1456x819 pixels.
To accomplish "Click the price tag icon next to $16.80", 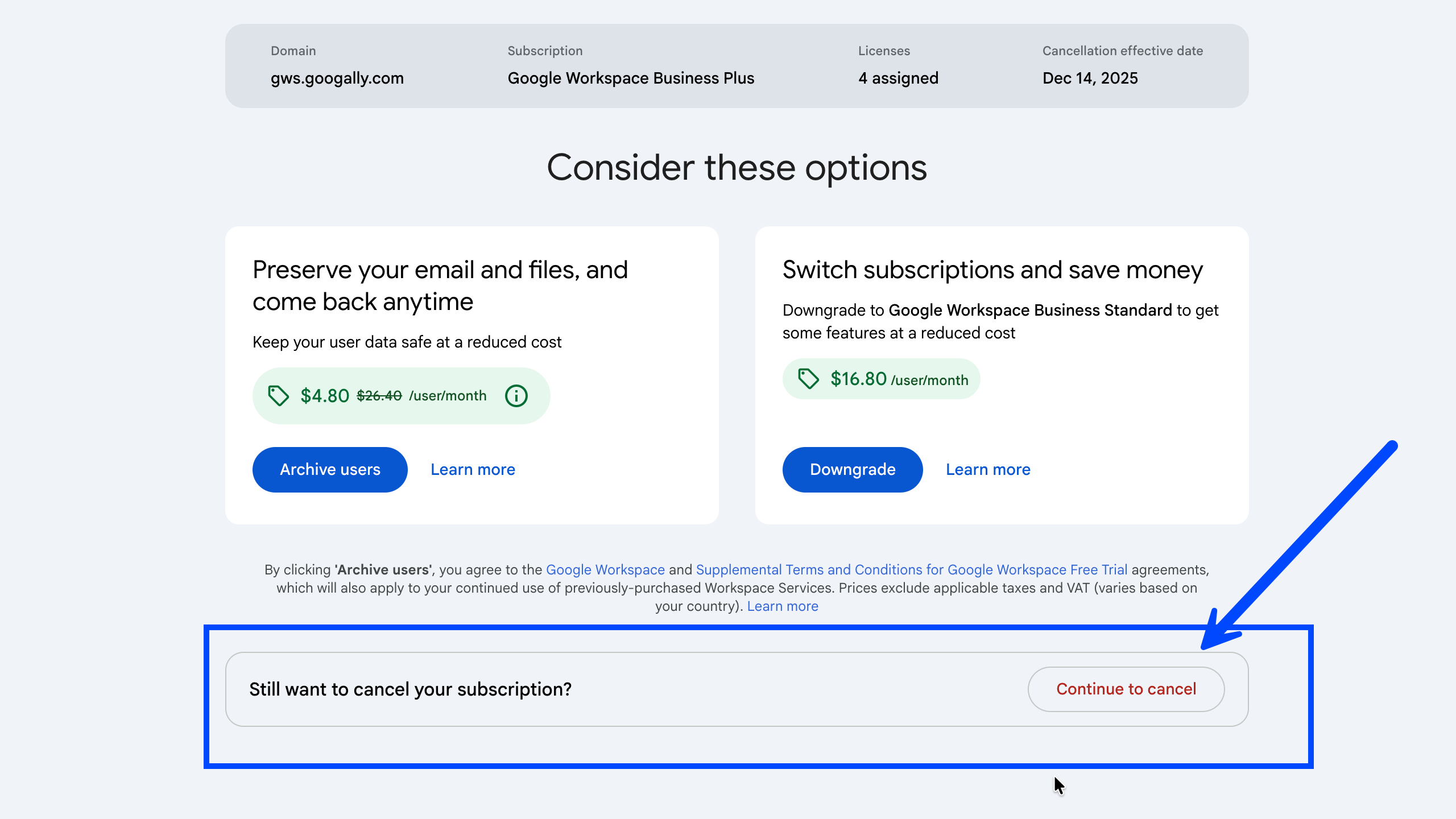I will (808, 379).
